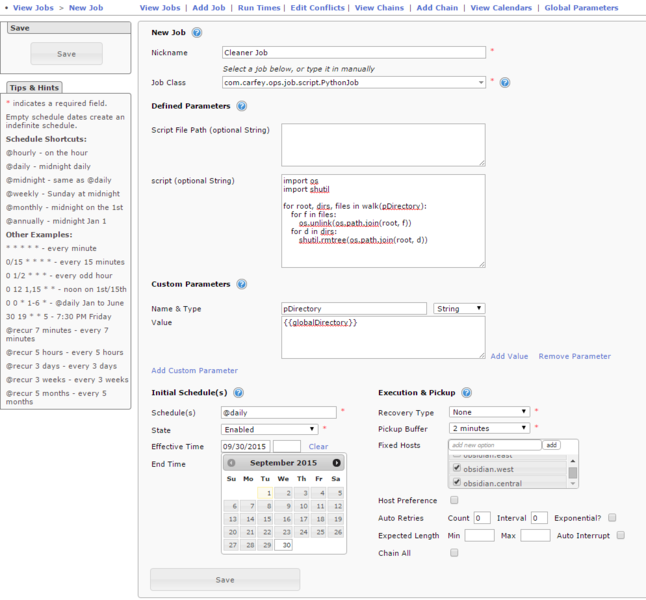Select day 1 in the calendar
Viewport: 646px width, 600px height.
pyautogui.click(x=266, y=492)
